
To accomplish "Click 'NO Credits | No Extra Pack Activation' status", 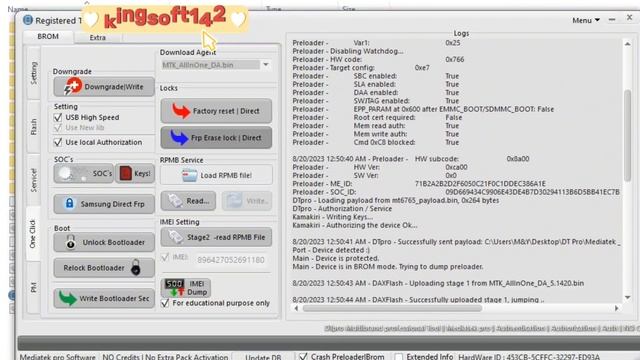I will pyautogui.click(x=165, y=357).
